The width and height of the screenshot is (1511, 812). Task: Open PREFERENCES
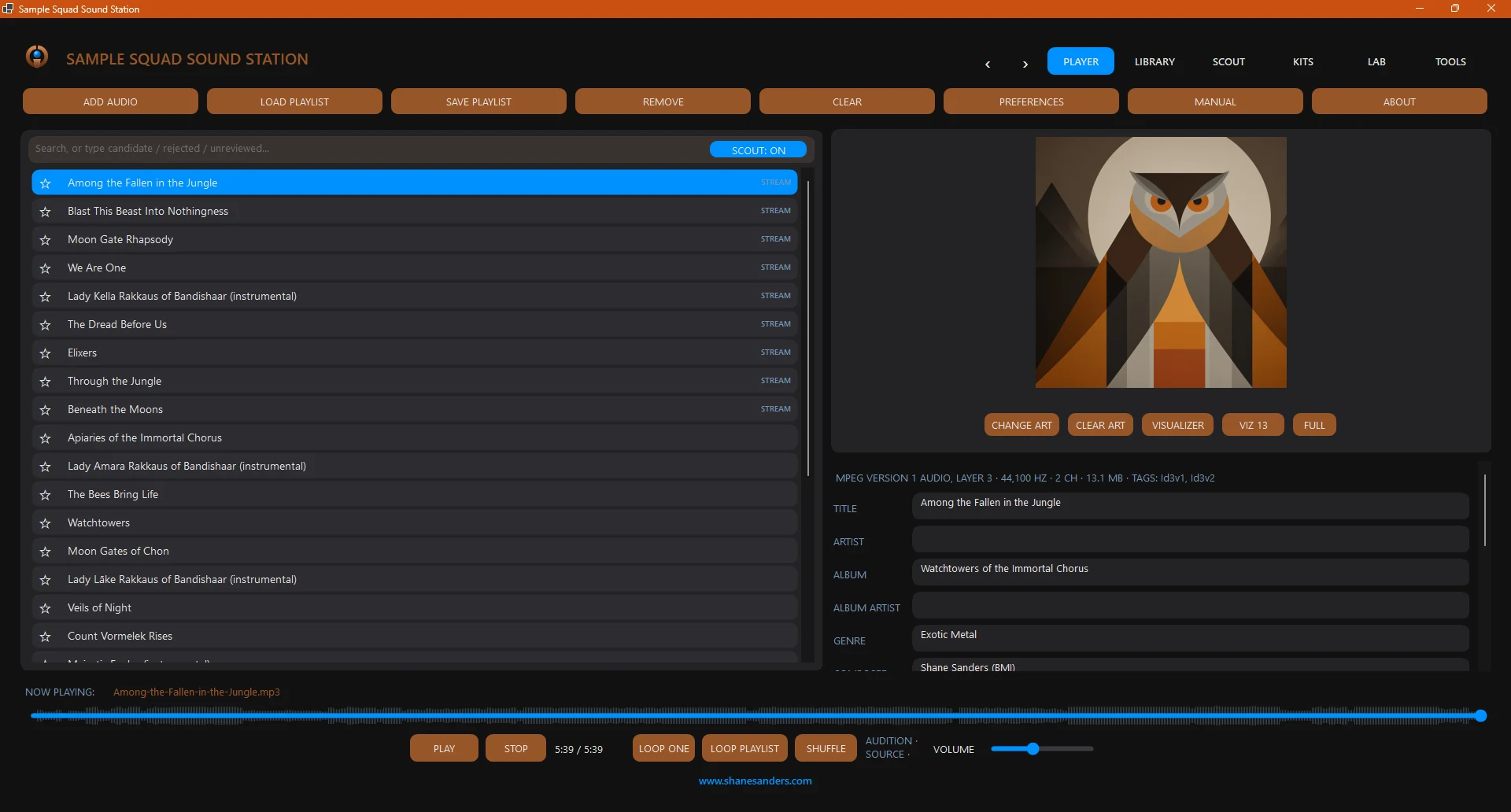pos(1031,101)
